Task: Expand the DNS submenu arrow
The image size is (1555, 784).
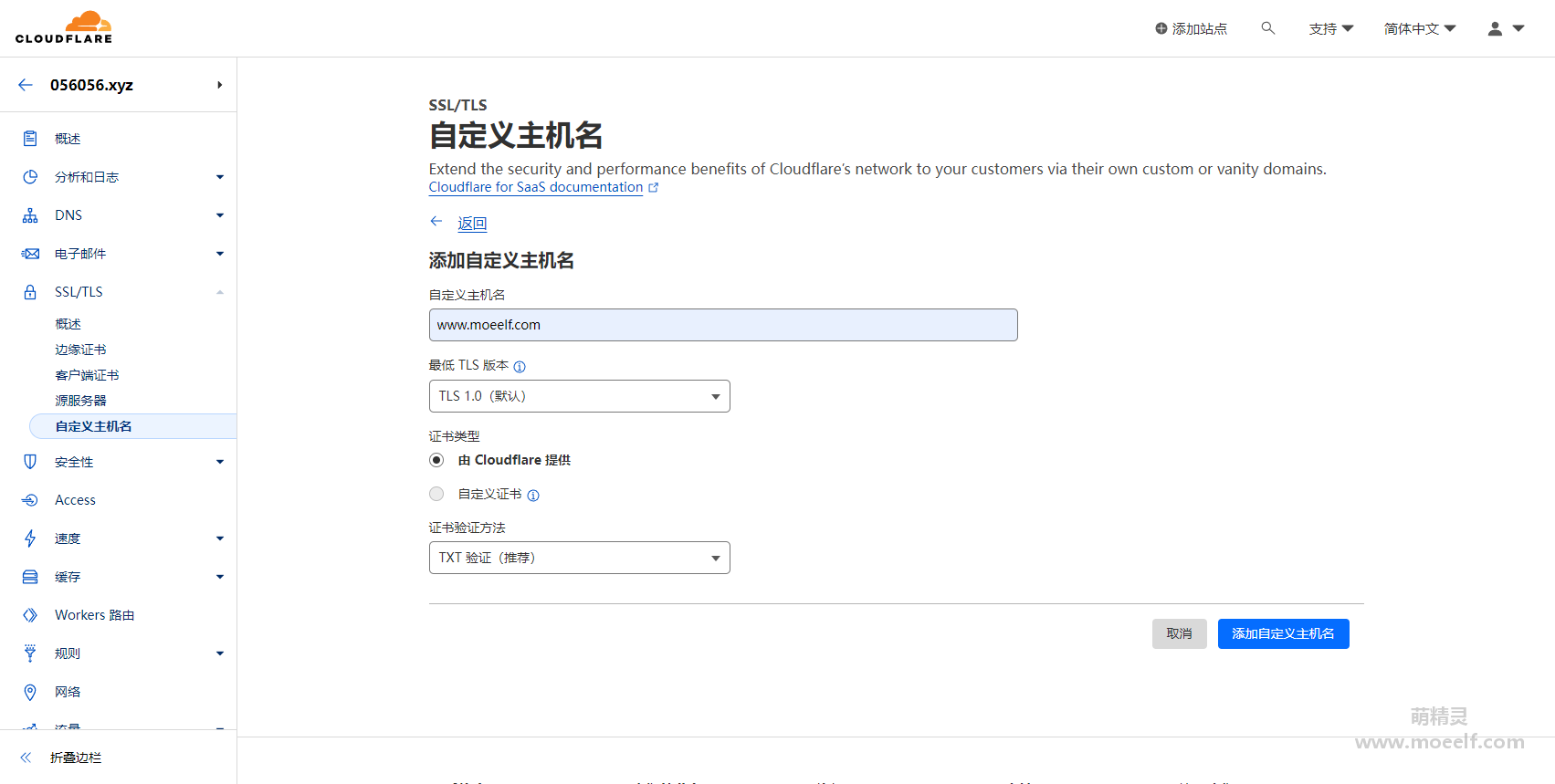Action: coord(220,215)
